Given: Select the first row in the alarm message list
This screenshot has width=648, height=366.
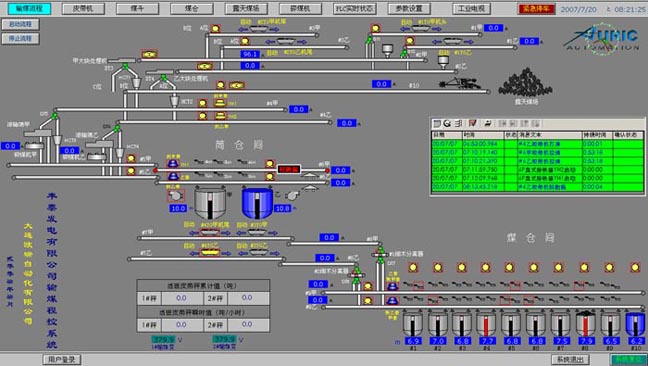Looking at the screenshot, I should click(x=537, y=144).
